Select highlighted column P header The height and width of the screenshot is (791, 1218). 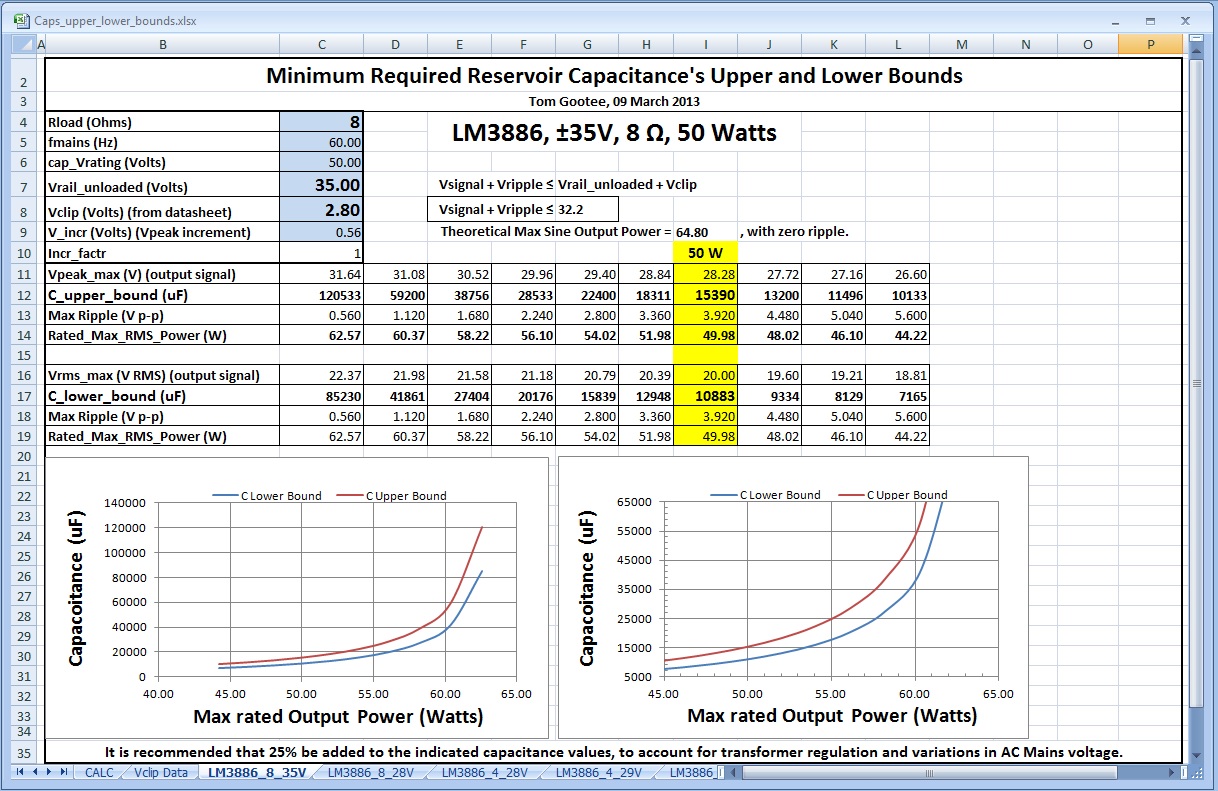point(1151,44)
